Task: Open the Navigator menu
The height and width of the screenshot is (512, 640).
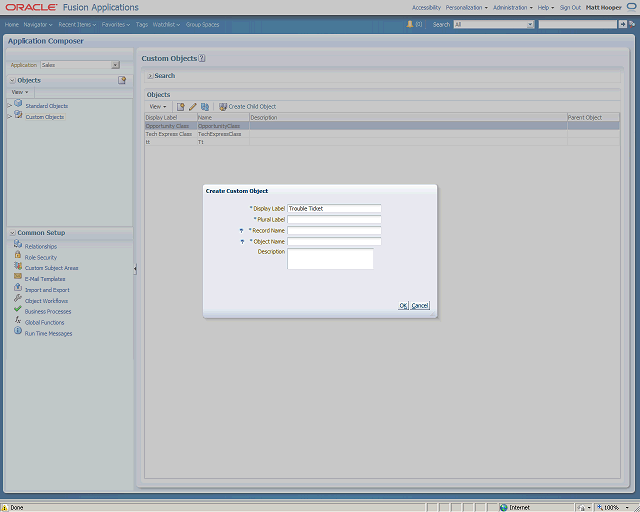Action: click(x=38, y=24)
